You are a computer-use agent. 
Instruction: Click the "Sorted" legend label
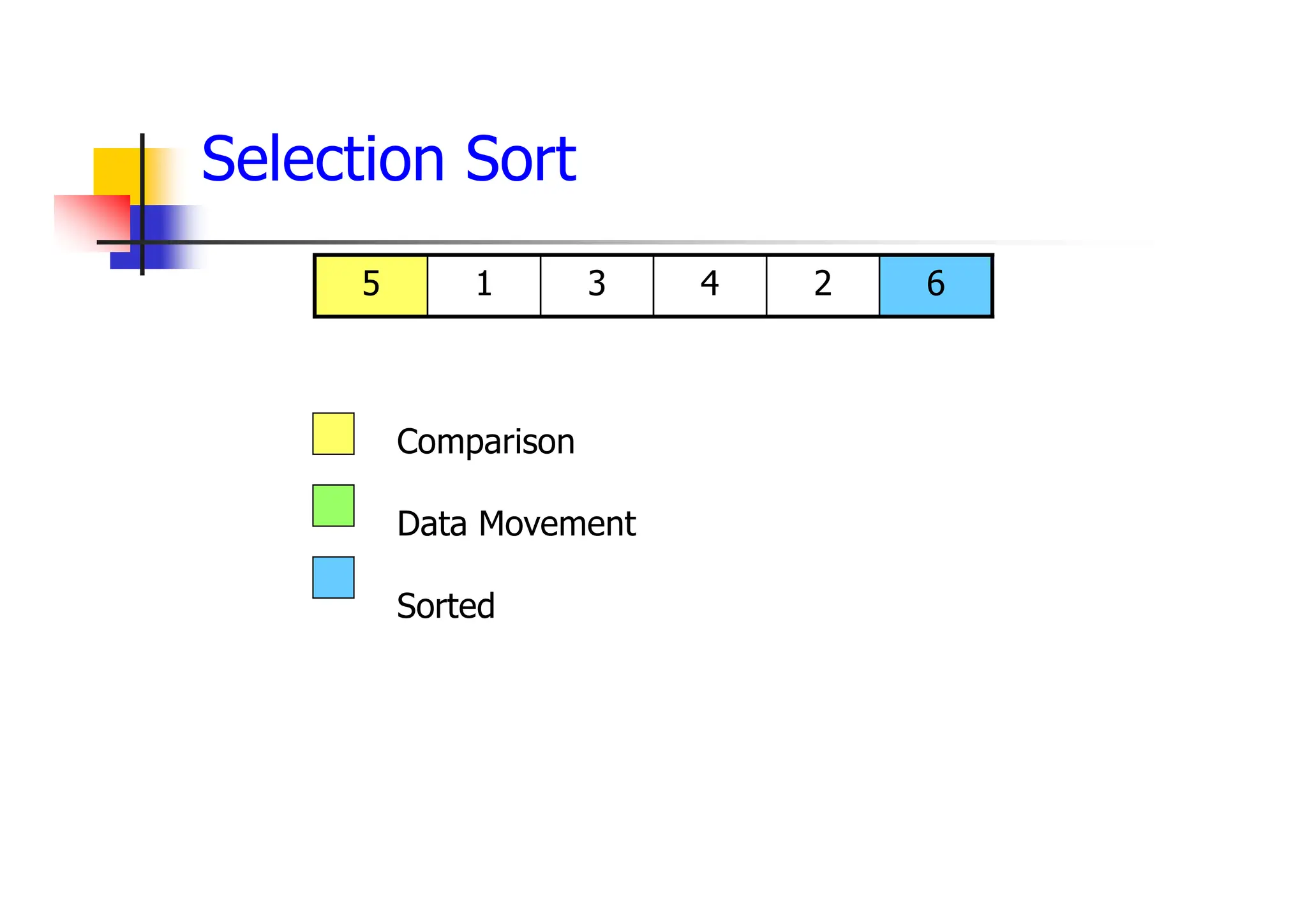click(445, 606)
